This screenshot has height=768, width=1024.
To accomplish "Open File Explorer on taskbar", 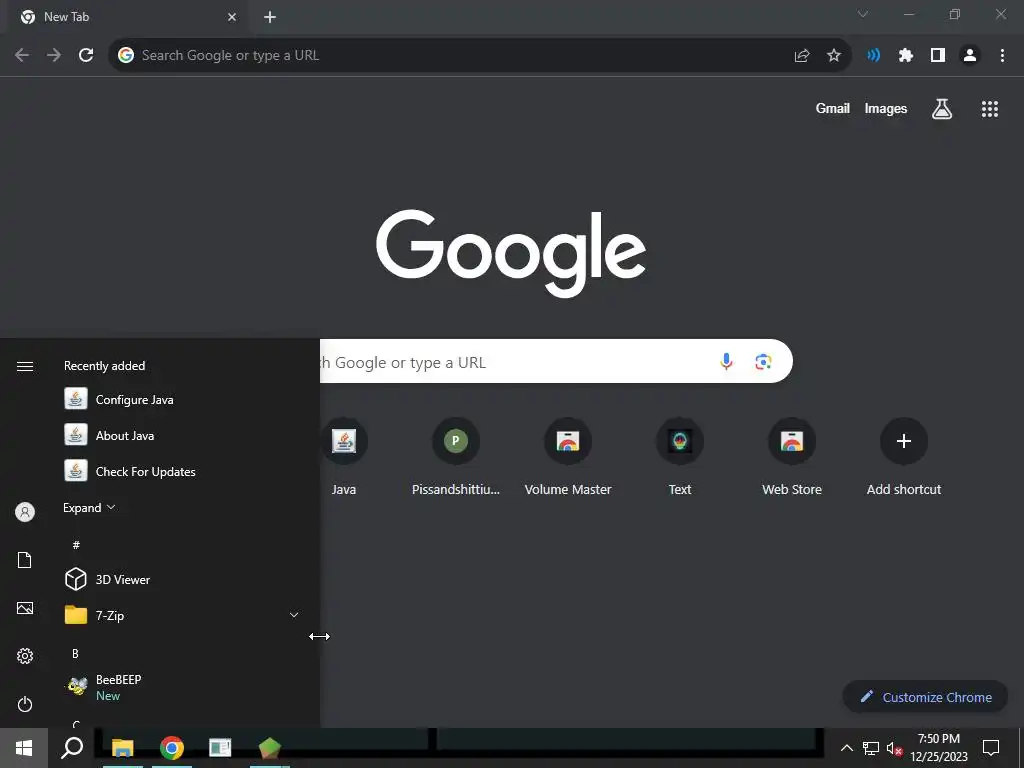I will (123, 748).
